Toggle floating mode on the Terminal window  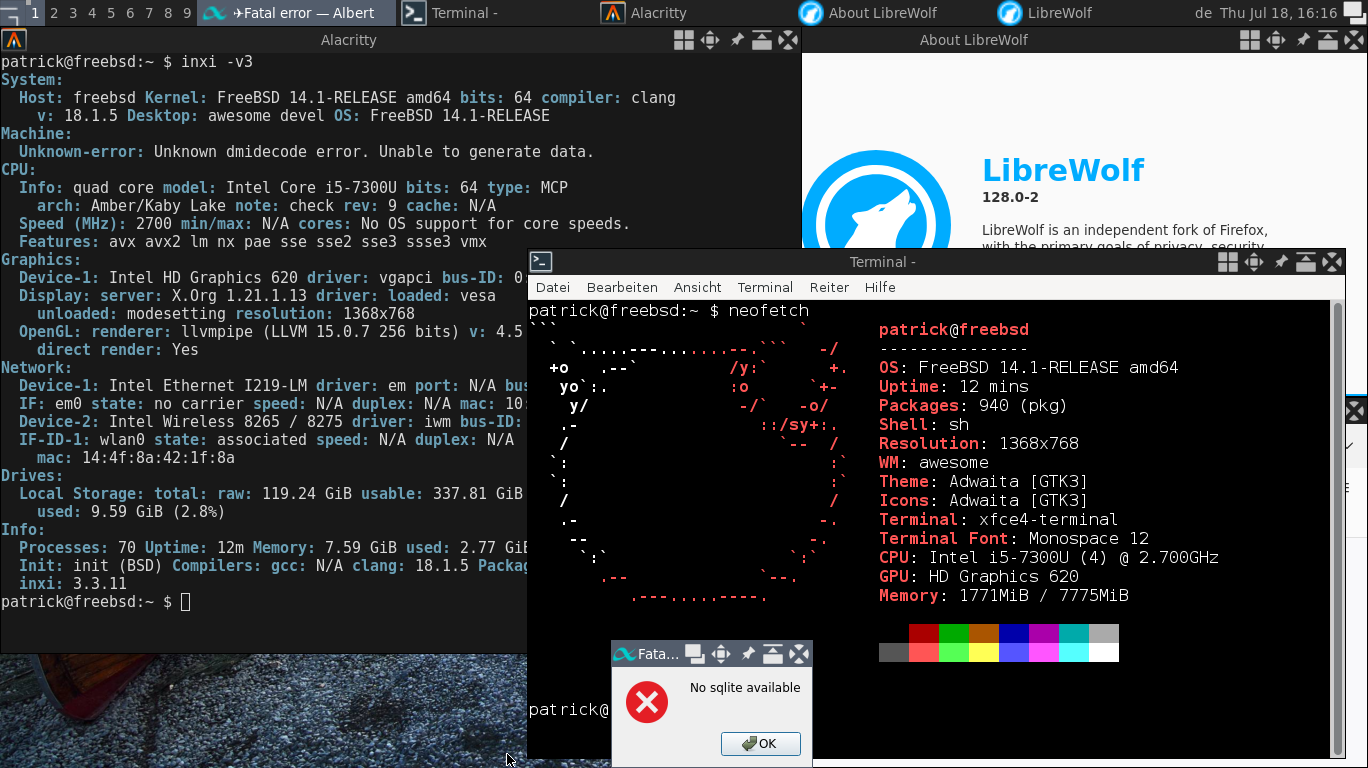coord(1228,262)
